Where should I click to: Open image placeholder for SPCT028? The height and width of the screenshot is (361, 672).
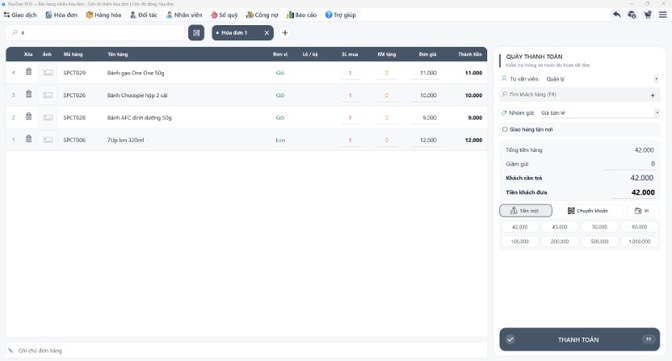tap(48, 117)
